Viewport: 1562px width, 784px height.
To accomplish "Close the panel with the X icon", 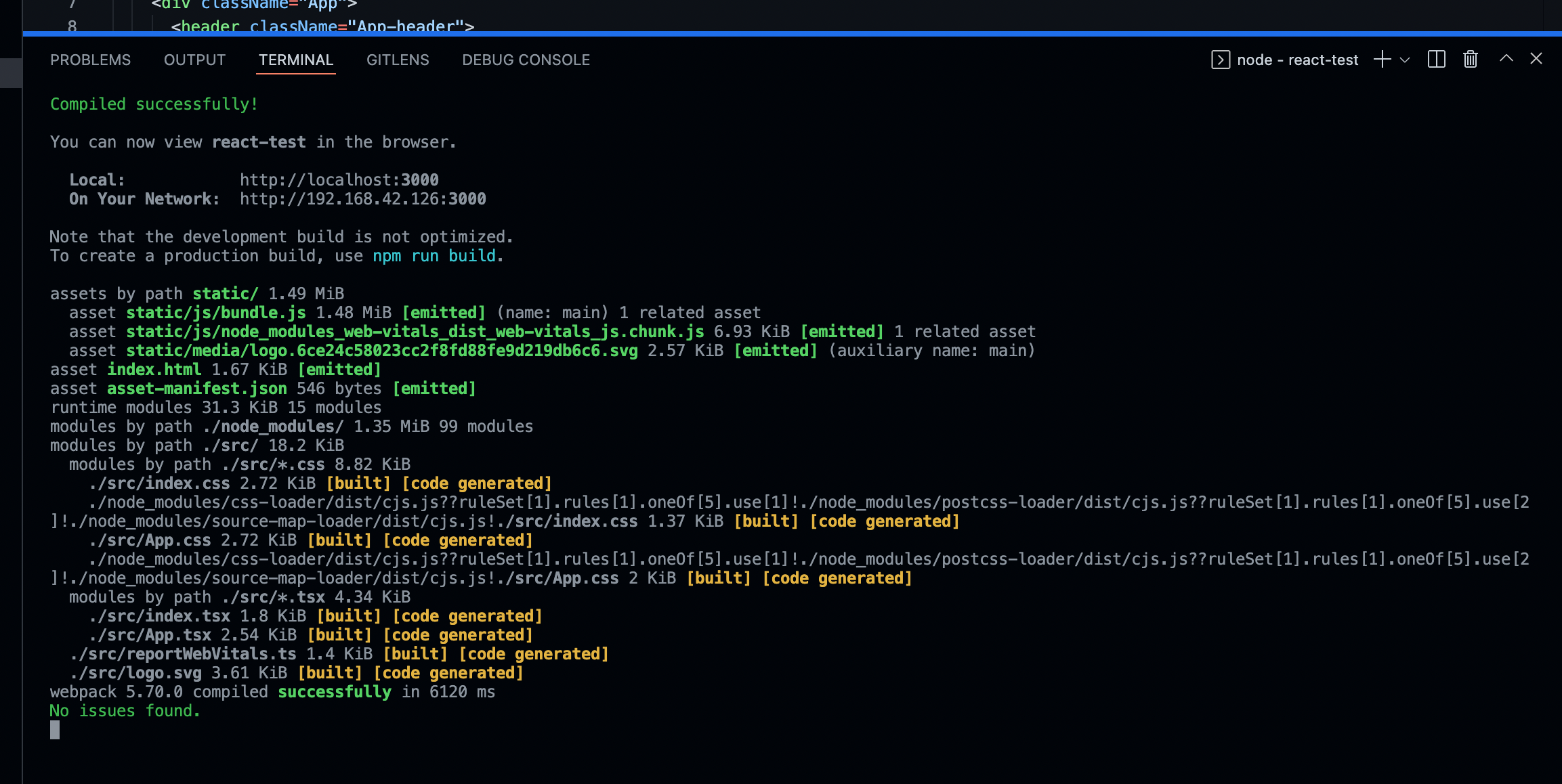I will tap(1536, 59).
